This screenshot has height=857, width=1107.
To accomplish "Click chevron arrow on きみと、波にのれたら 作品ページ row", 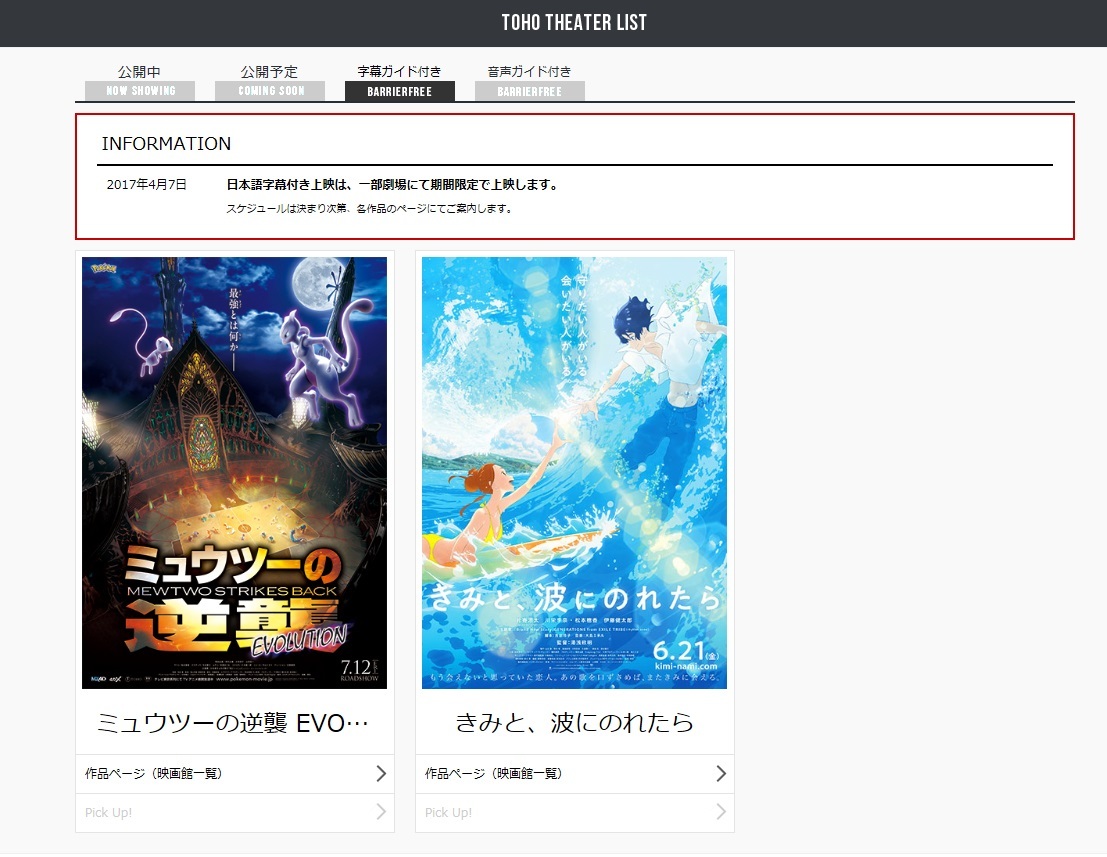I will point(721,774).
